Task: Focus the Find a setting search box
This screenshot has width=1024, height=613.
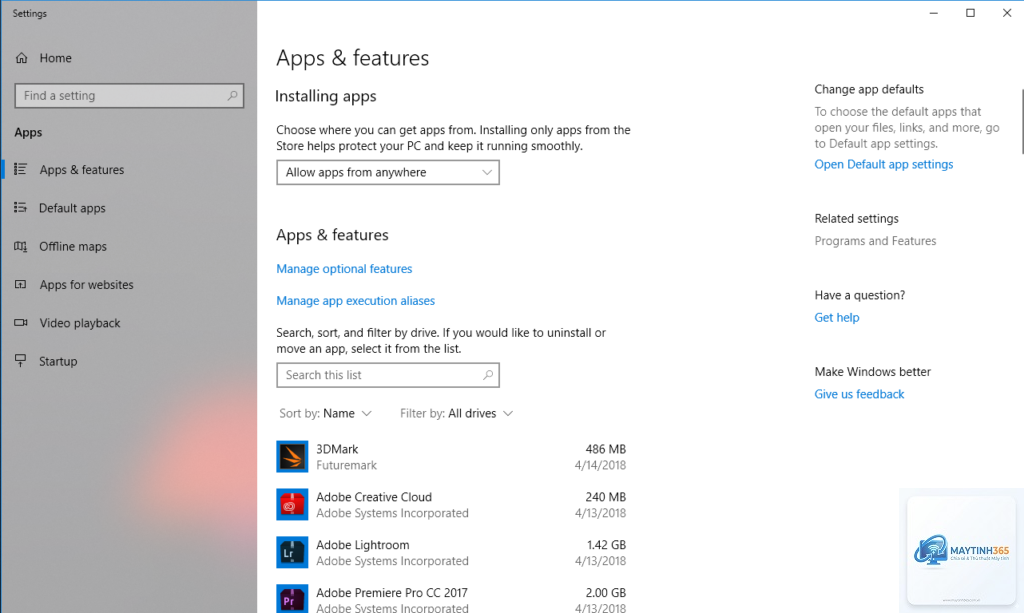Action: [129, 95]
